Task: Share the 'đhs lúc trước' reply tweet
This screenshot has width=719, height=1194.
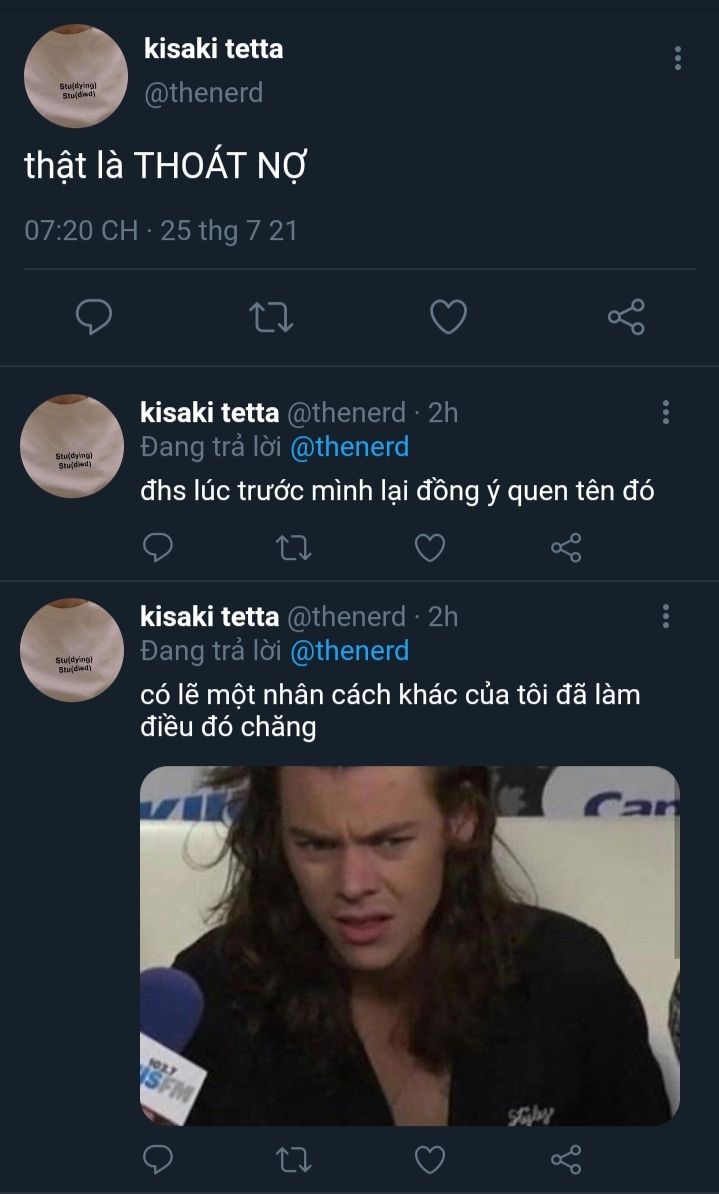Action: [566, 546]
